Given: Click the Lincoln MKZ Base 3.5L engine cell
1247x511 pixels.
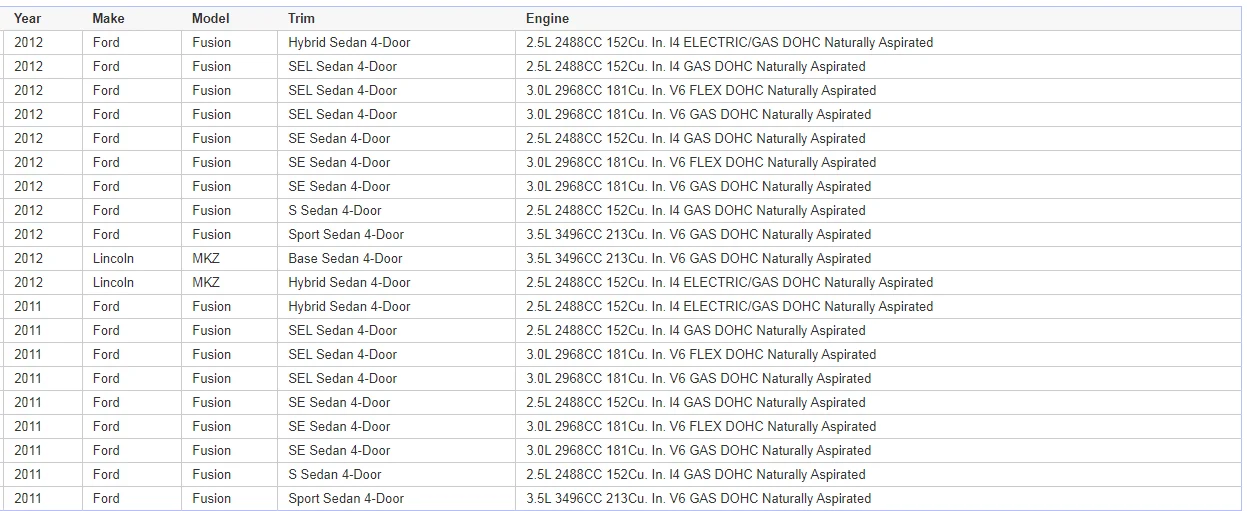Looking at the screenshot, I should [x=699, y=258].
